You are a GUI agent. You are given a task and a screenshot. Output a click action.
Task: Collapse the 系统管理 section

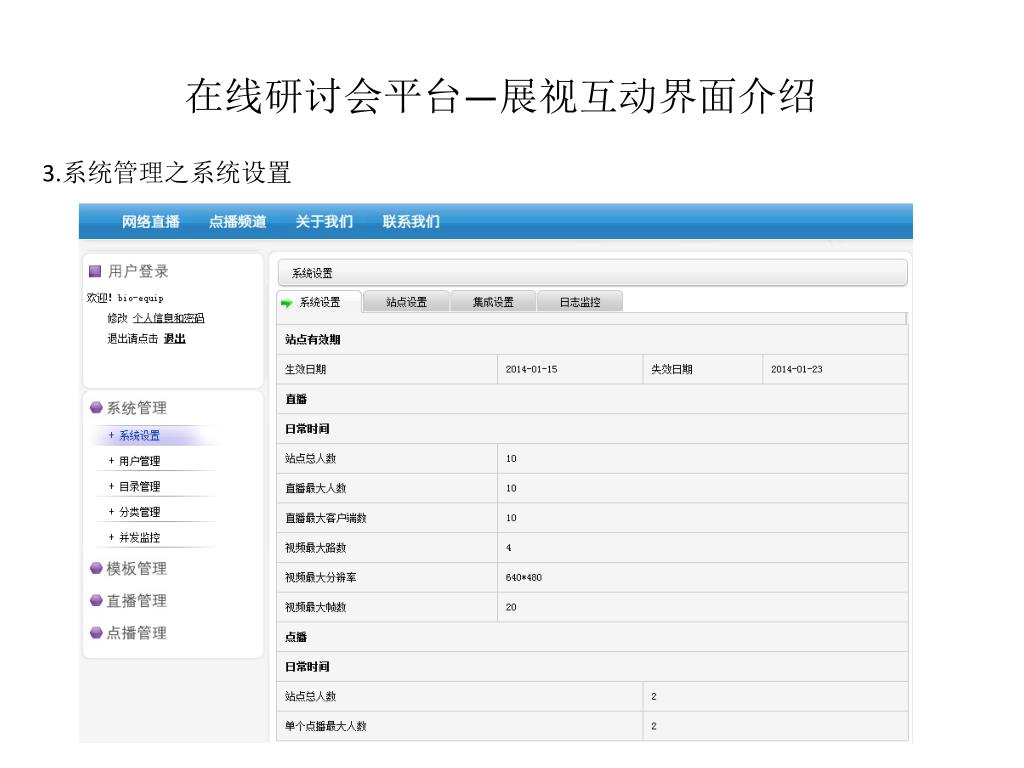tap(136, 408)
